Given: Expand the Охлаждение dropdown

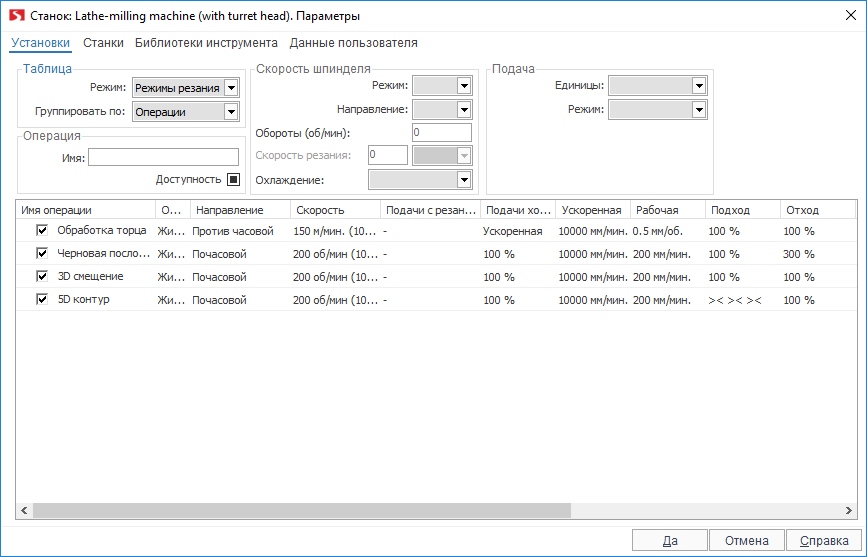Looking at the screenshot, I should coord(464,180).
